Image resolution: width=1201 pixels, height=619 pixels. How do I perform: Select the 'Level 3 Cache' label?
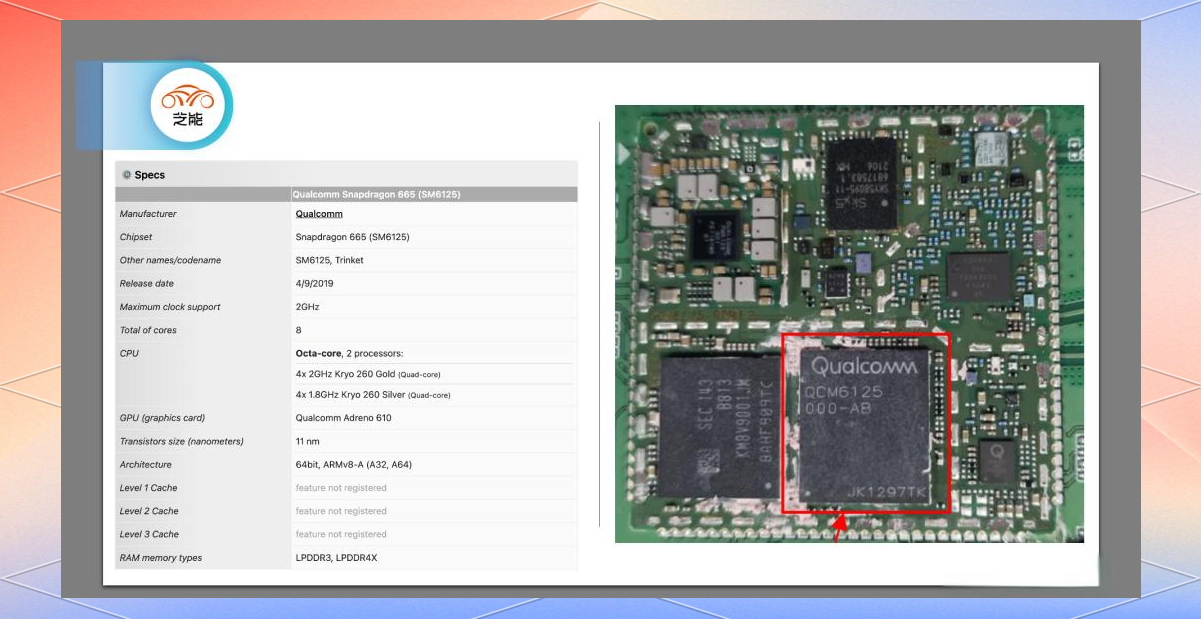pos(149,534)
